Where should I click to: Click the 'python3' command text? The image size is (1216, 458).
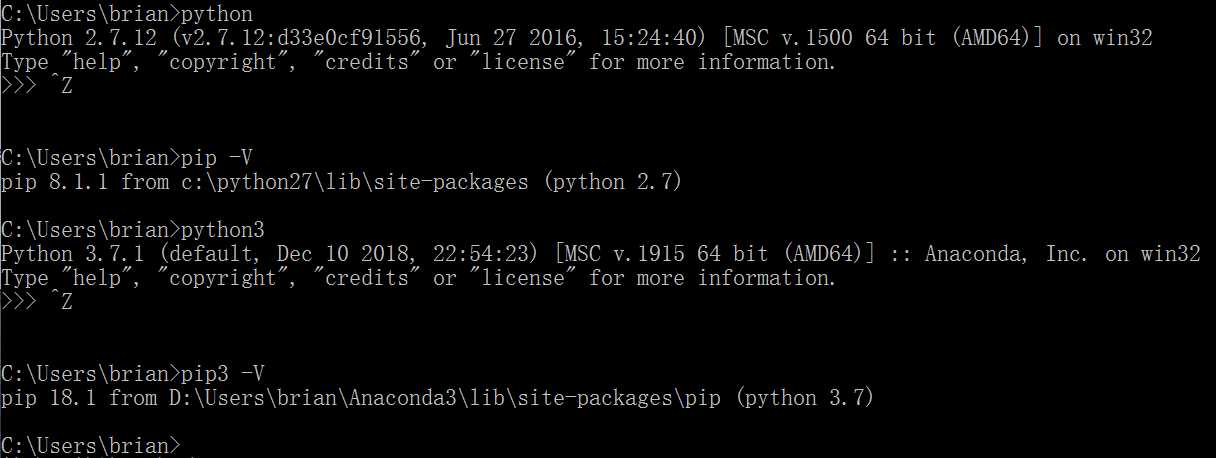223,230
